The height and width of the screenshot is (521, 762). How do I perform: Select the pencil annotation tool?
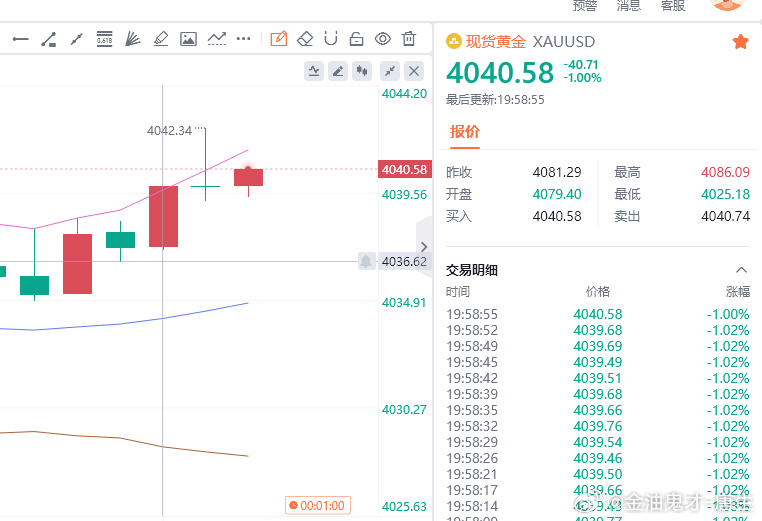[x=160, y=39]
